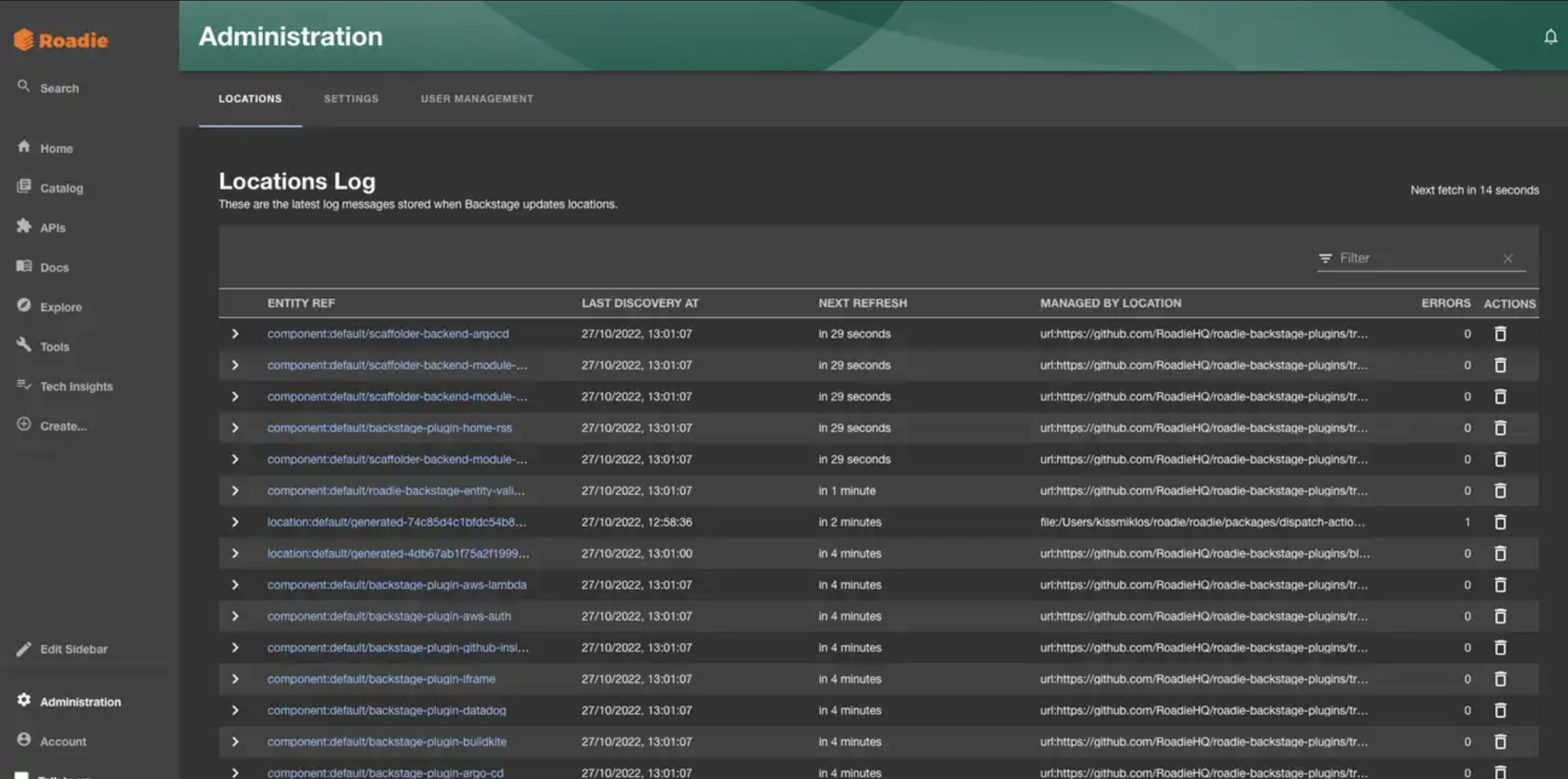Delete the backstage-plugin-home-rss row

[x=1500, y=428]
